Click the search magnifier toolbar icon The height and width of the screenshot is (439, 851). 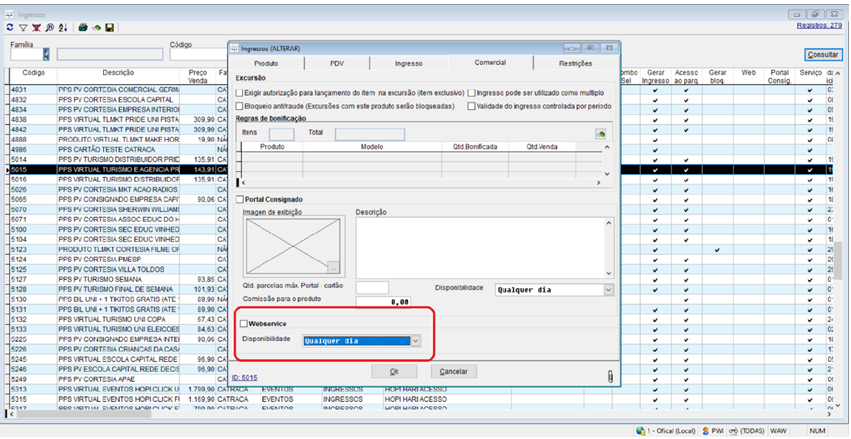(49, 27)
